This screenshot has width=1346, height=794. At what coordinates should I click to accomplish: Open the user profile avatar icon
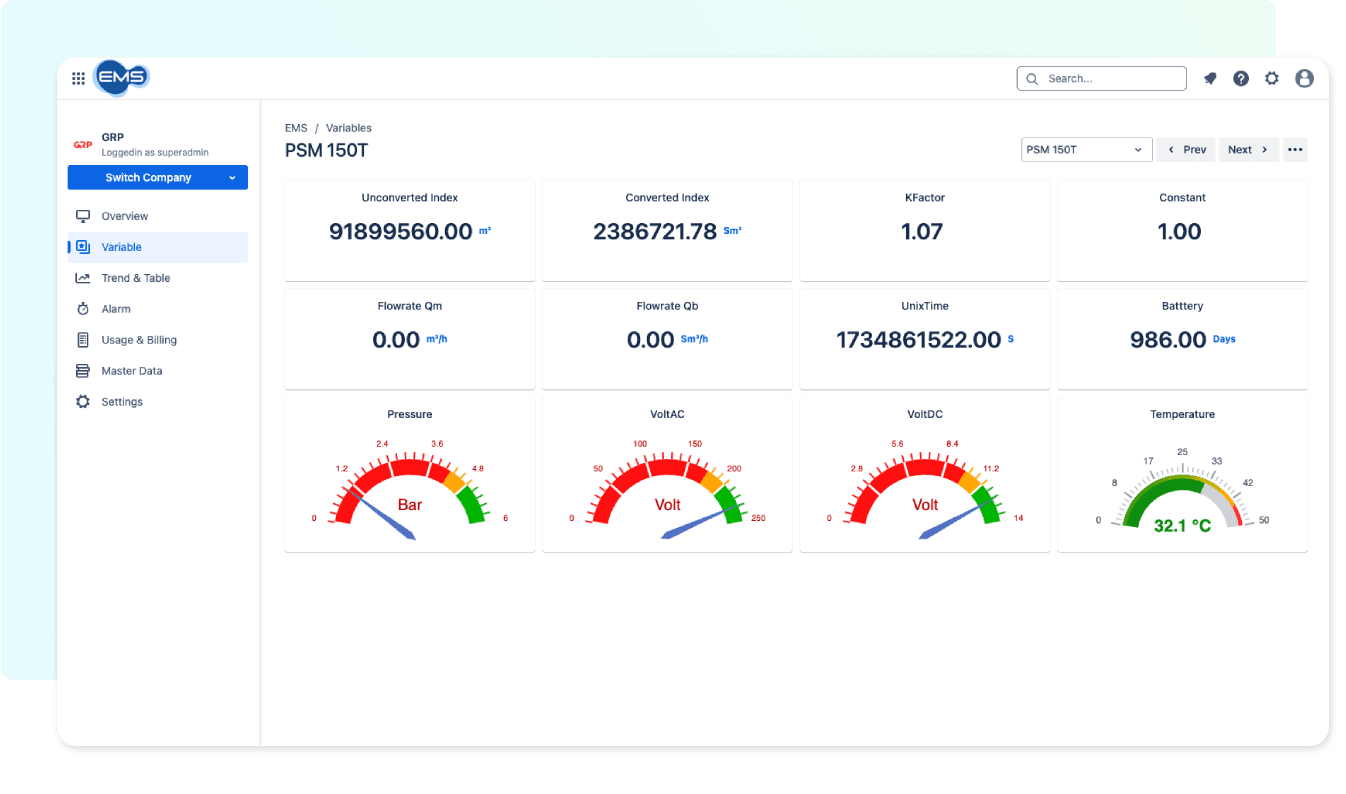pyautogui.click(x=1304, y=78)
